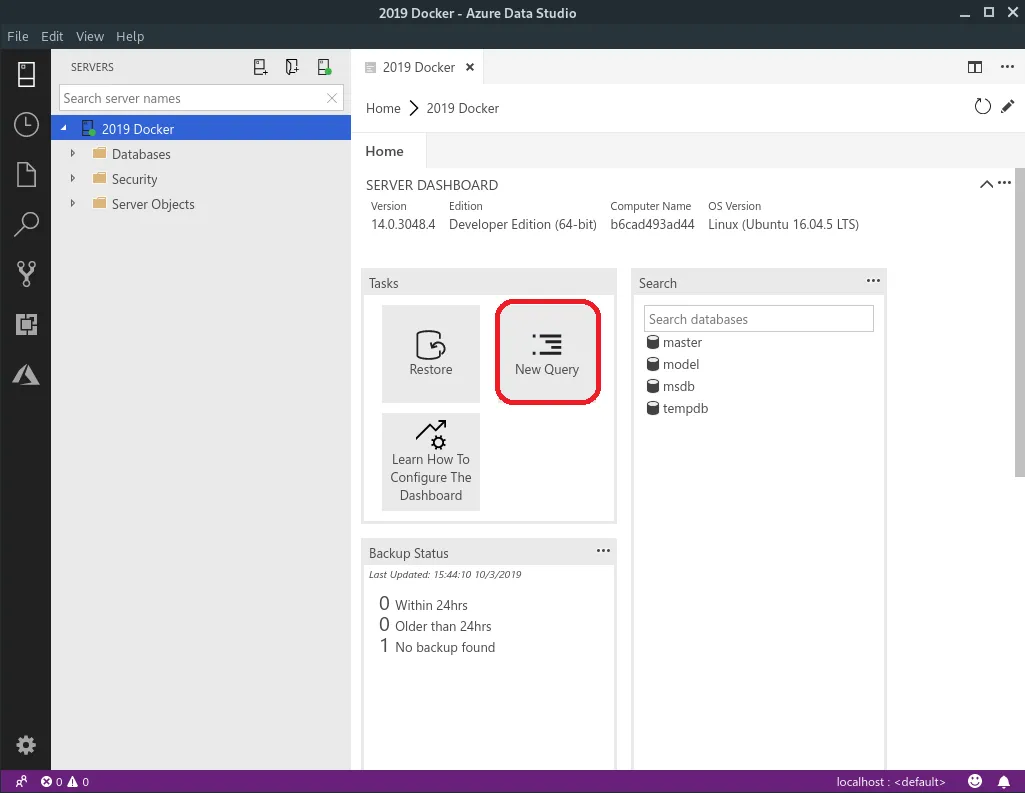The width and height of the screenshot is (1025, 793).
Task: Open the Azure resource view icon
Action: [x=26, y=375]
